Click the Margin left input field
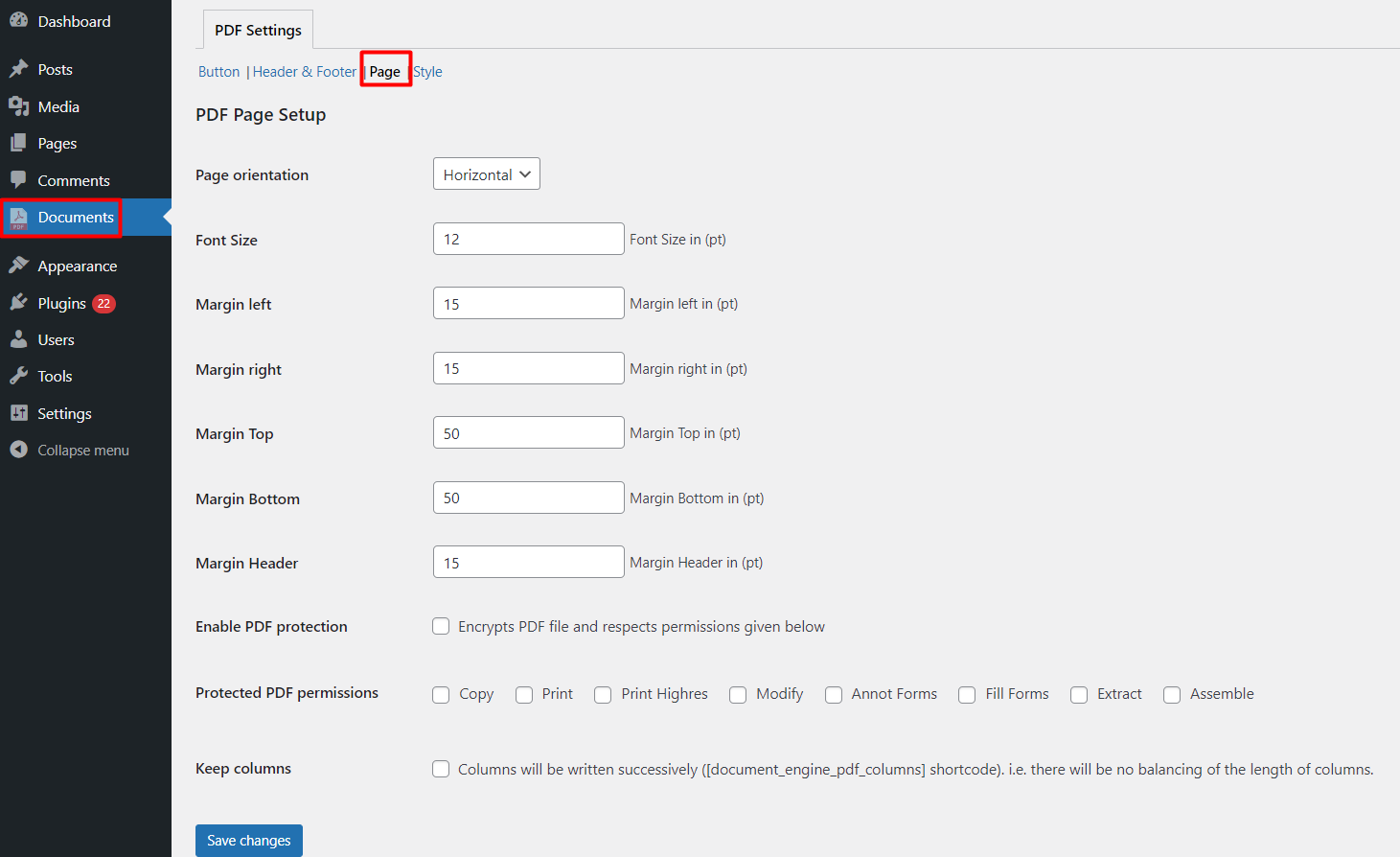 529,304
